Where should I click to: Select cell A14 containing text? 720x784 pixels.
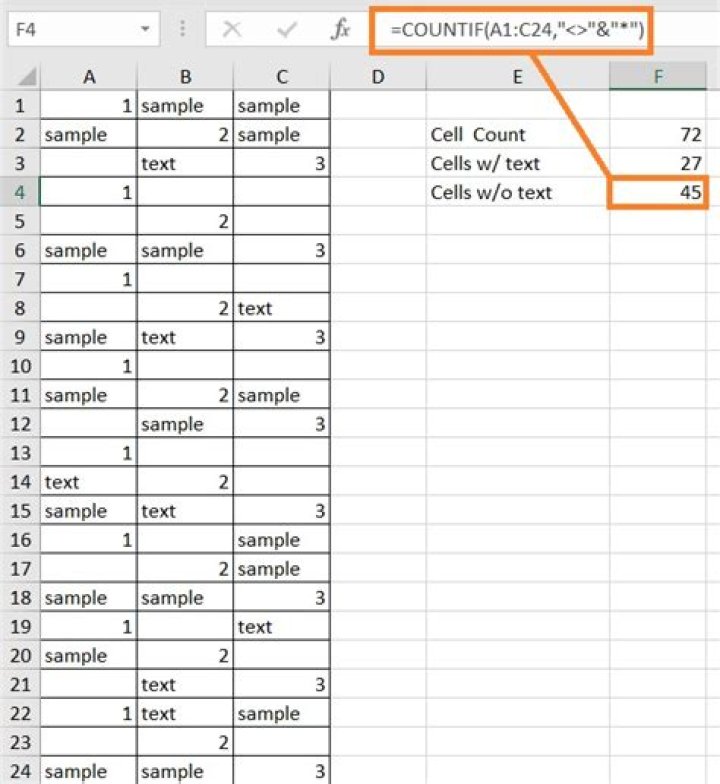pyautogui.click(x=88, y=482)
